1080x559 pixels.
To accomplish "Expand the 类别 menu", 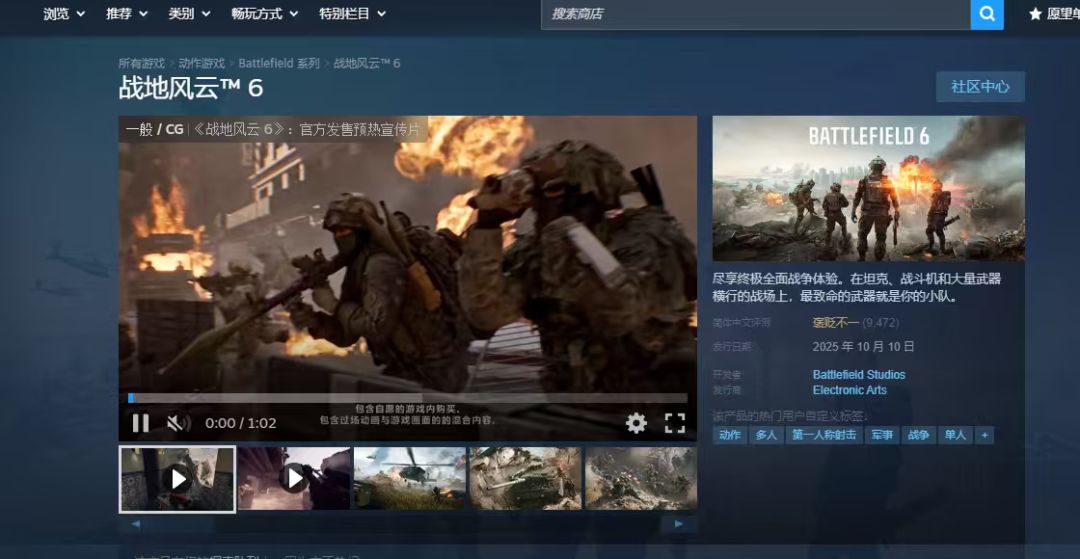I will [189, 14].
